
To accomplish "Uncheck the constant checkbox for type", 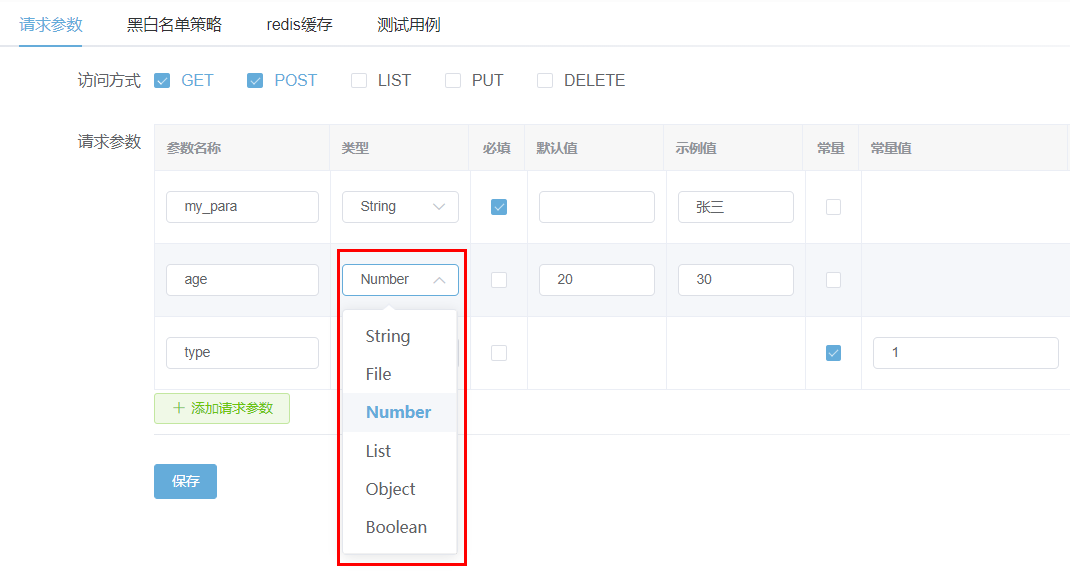I will [833, 353].
